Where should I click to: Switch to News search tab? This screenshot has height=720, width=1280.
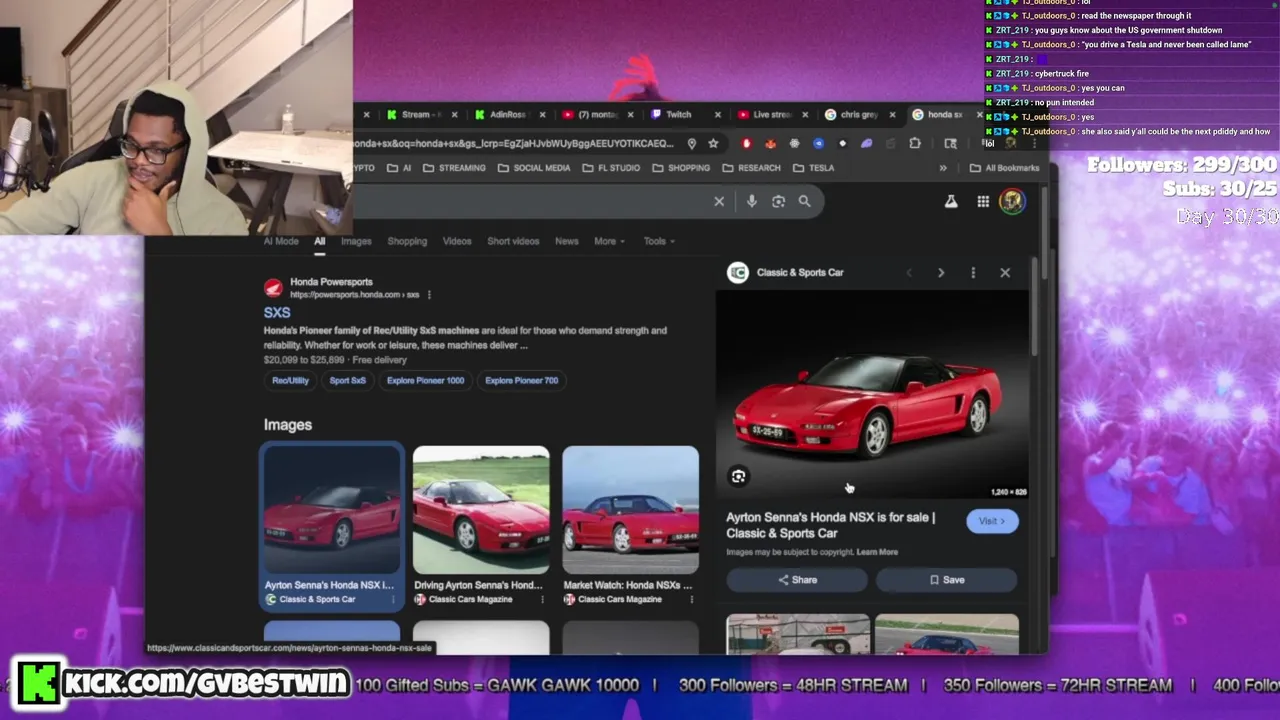pyautogui.click(x=566, y=241)
